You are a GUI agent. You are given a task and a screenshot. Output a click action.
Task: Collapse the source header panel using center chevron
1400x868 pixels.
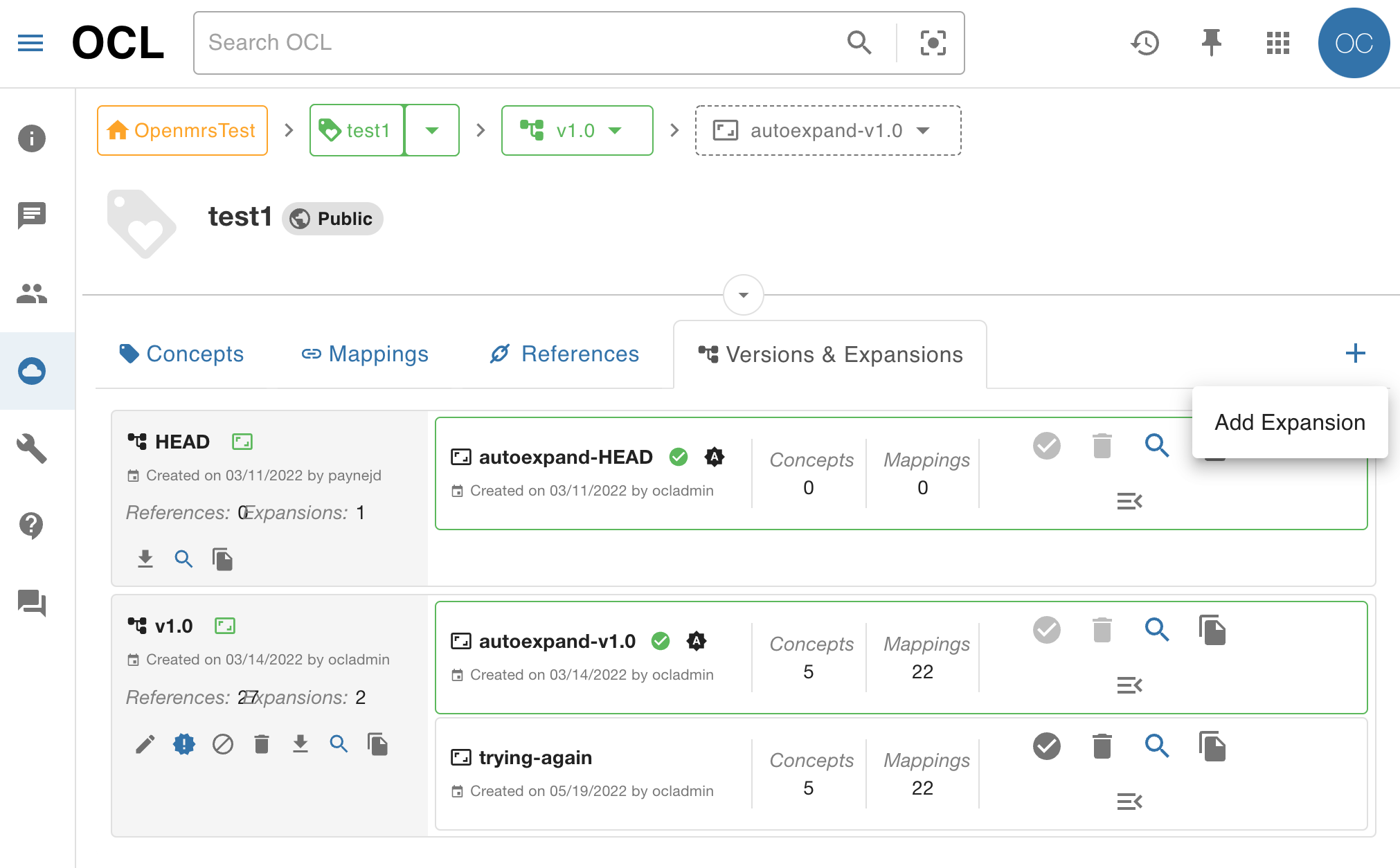click(x=743, y=296)
